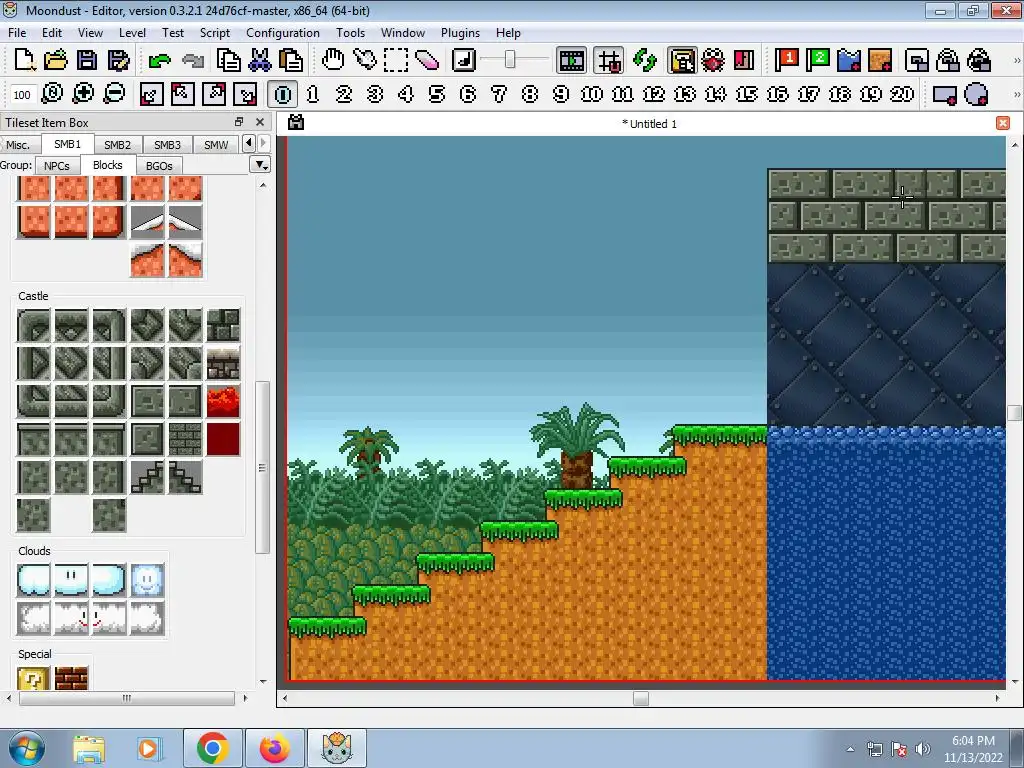The height and width of the screenshot is (768, 1024).
Task: Click the music note playback button
Action: [x=464, y=60]
